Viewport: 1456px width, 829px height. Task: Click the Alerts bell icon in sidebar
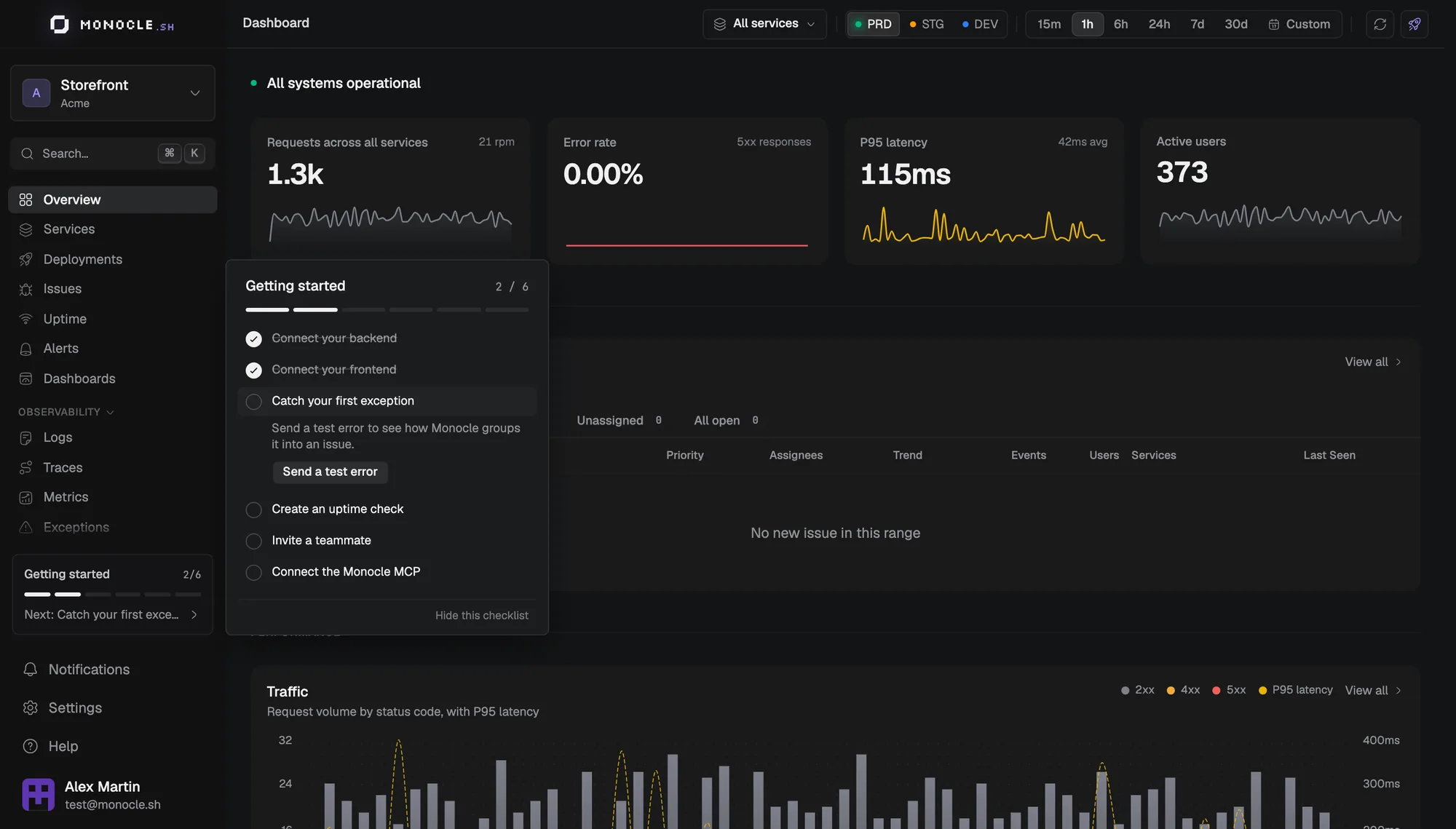click(x=26, y=349)
